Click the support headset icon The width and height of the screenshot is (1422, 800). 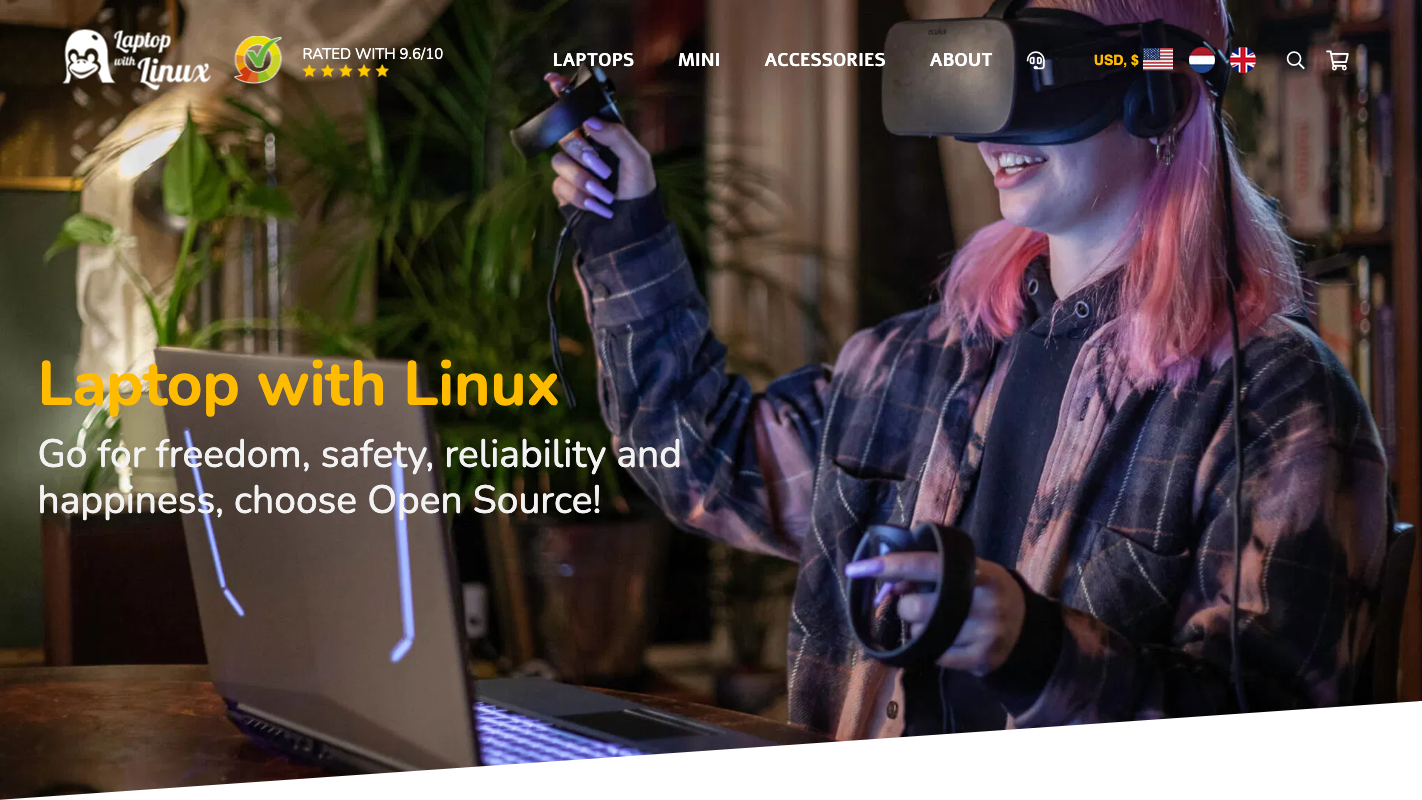pyautogui.click(x=1036, y=60)
